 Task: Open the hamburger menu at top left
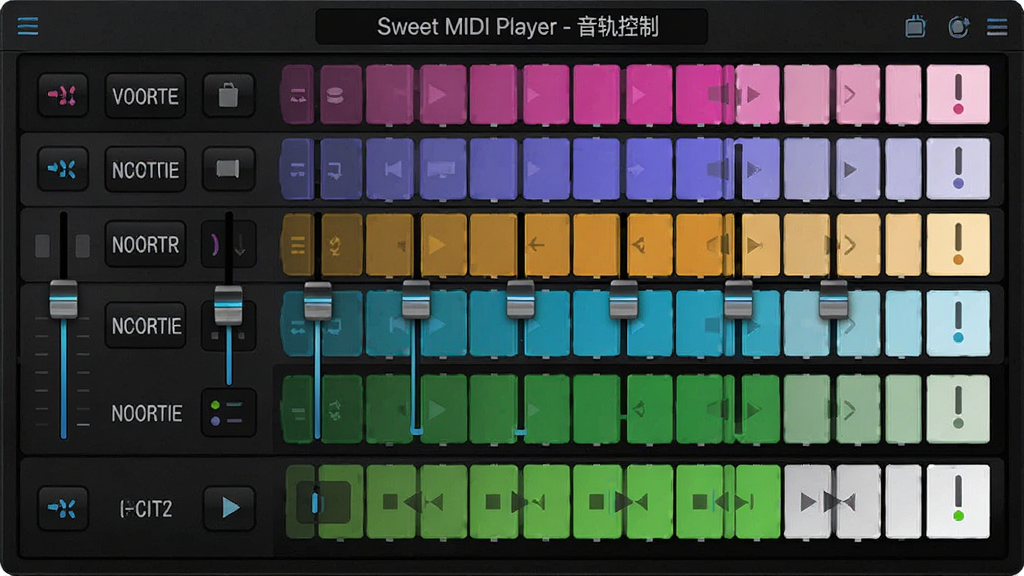[x=27, y=26]
